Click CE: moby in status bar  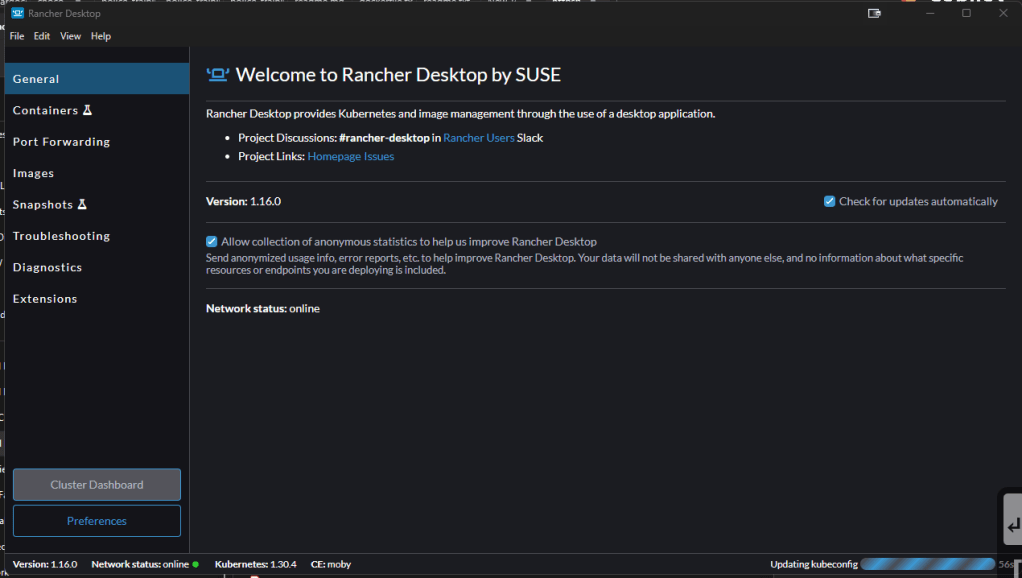tap(330, 564)
